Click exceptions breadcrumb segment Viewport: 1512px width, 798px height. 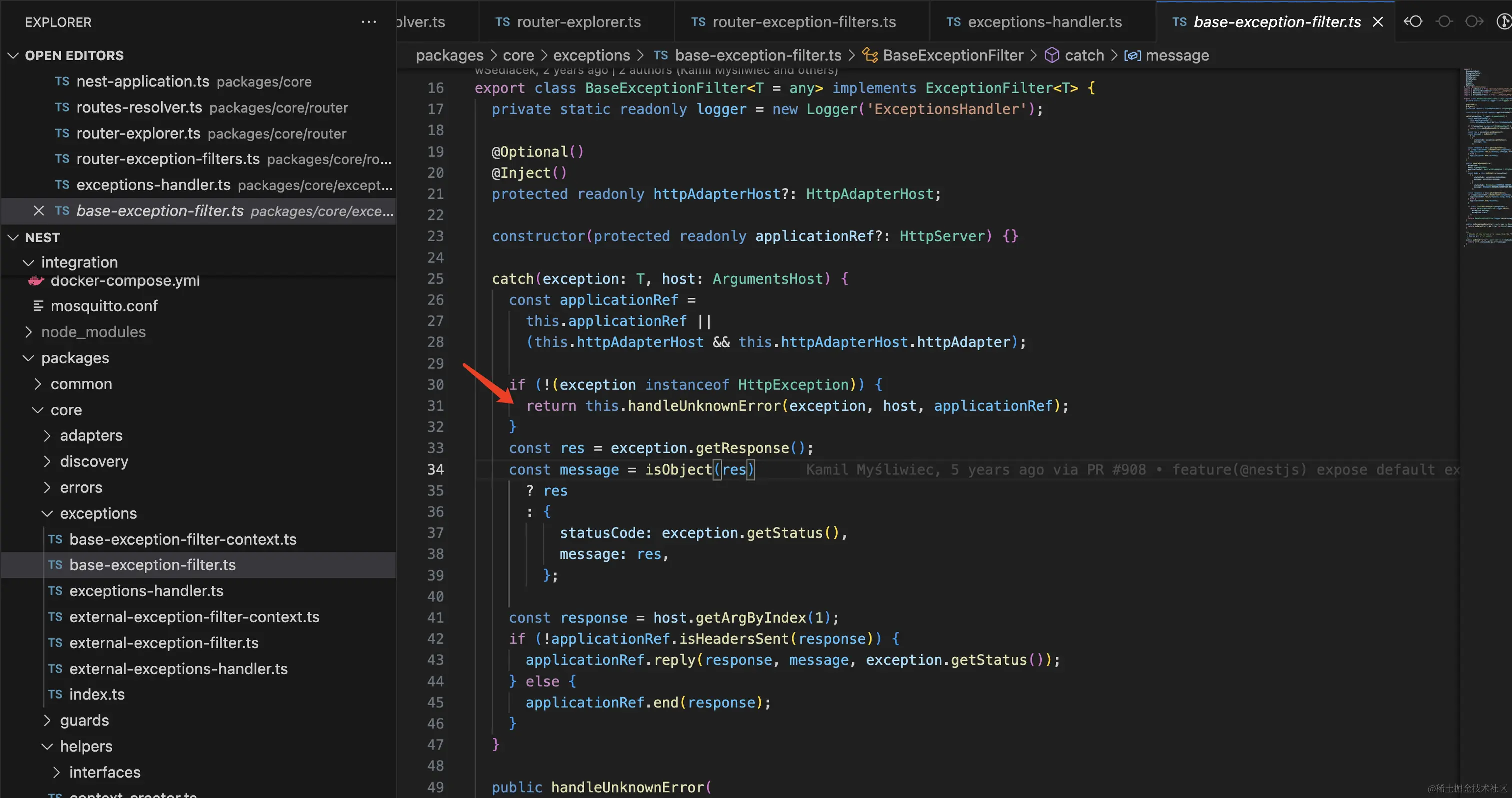click(591, 55)
